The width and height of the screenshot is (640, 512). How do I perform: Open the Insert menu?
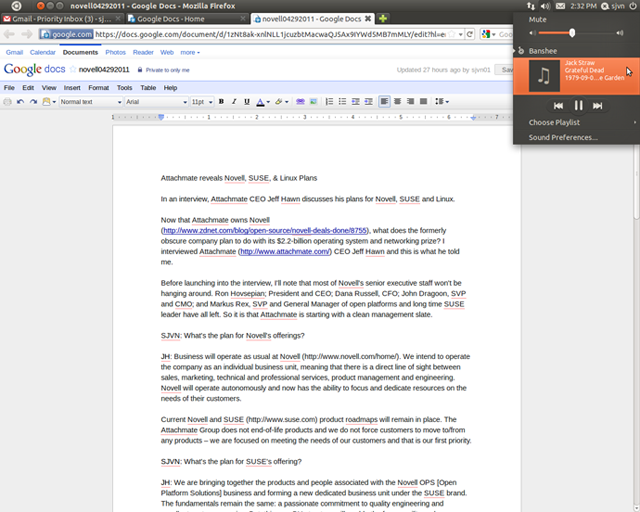pos(72,88)
